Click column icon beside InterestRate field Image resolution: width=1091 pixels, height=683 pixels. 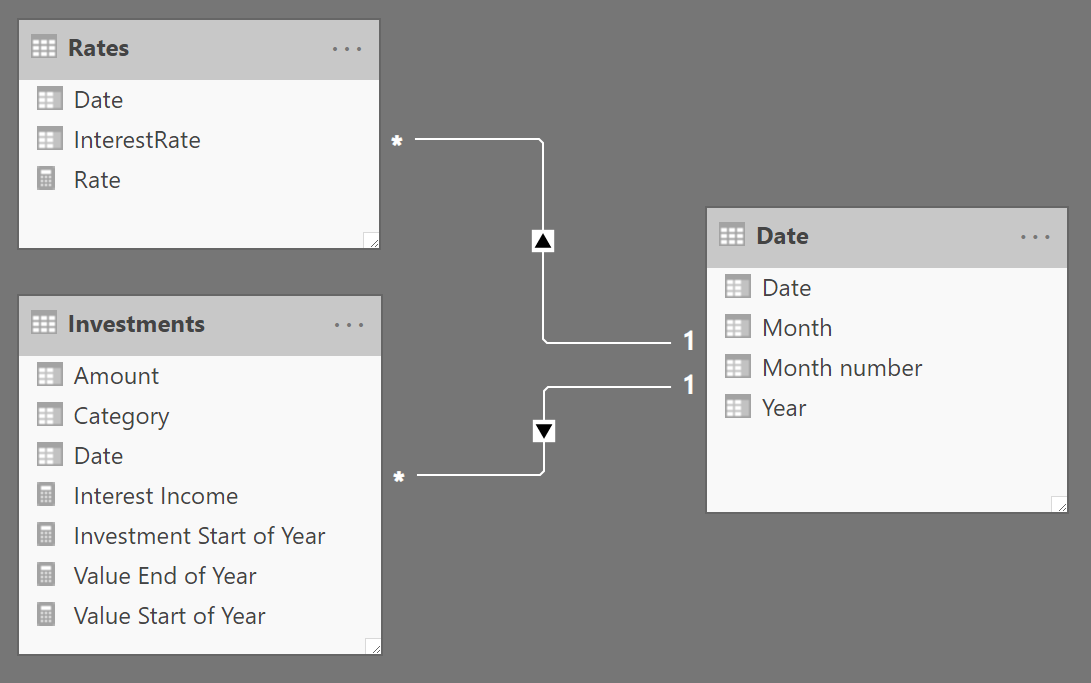coord(49,139)
